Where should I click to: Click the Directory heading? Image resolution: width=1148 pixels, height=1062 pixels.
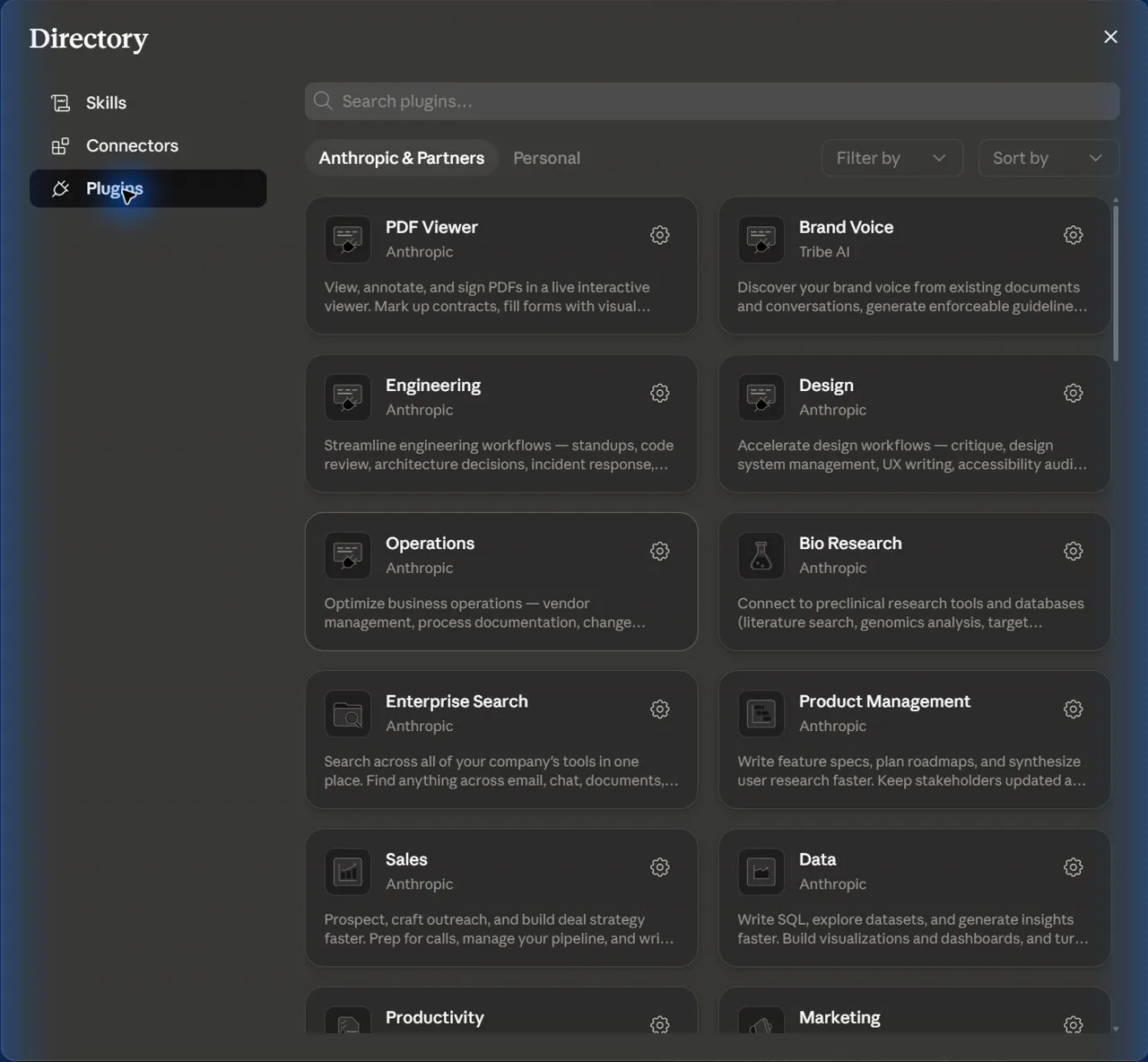point(88,39)
